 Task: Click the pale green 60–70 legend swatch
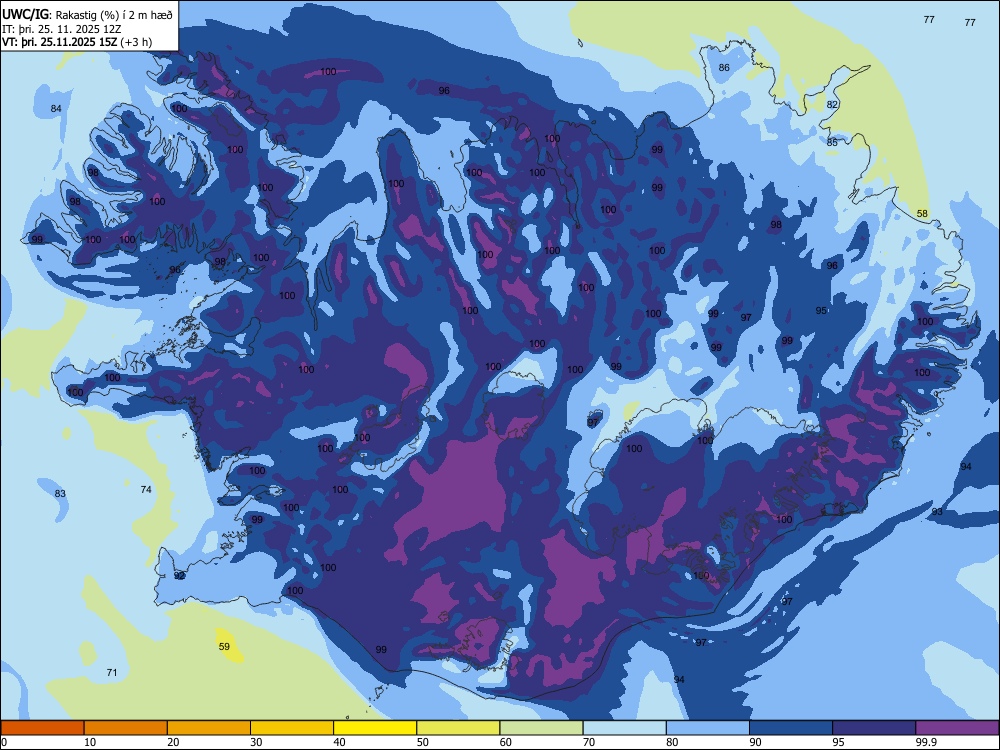tap(541, 728)
